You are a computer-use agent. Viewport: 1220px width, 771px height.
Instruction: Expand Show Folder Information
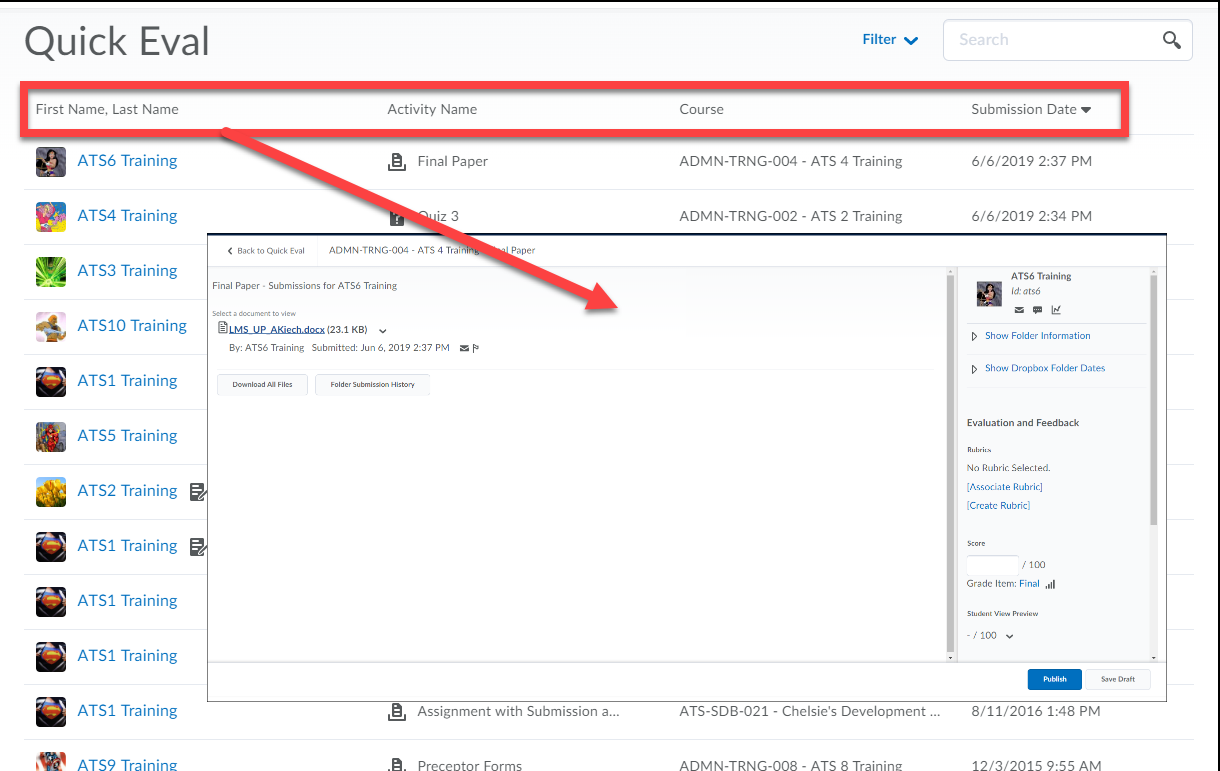pyautogui.click(x=1037, y=335)
